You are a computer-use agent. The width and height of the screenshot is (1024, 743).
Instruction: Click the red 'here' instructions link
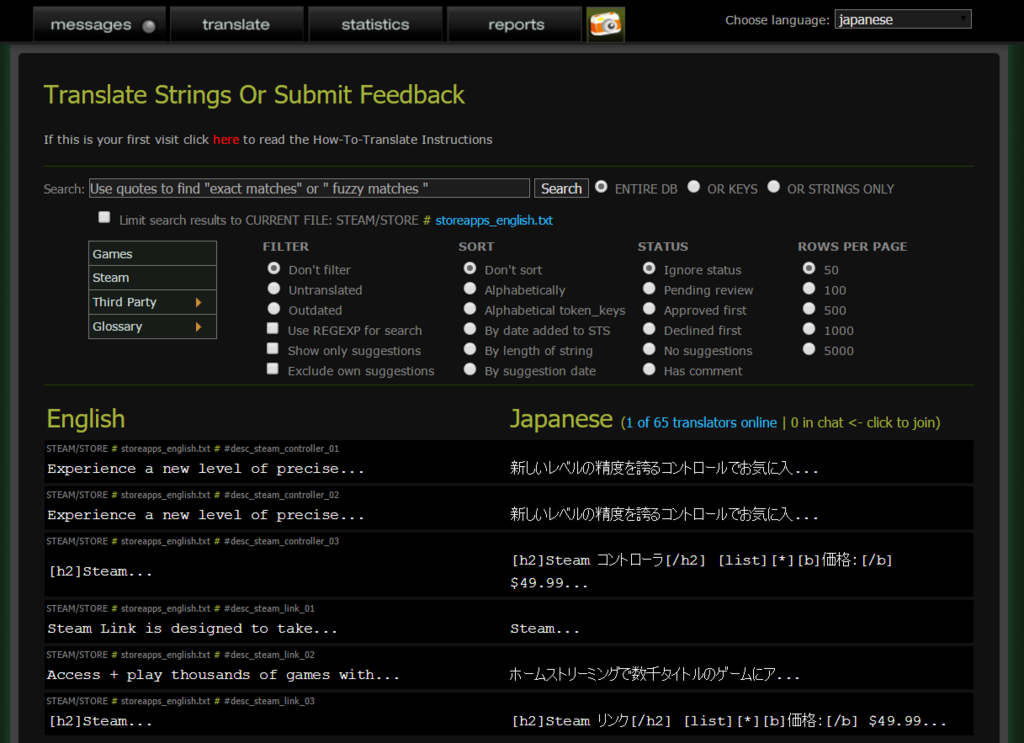pyautogui.click(x=226, y=140)
